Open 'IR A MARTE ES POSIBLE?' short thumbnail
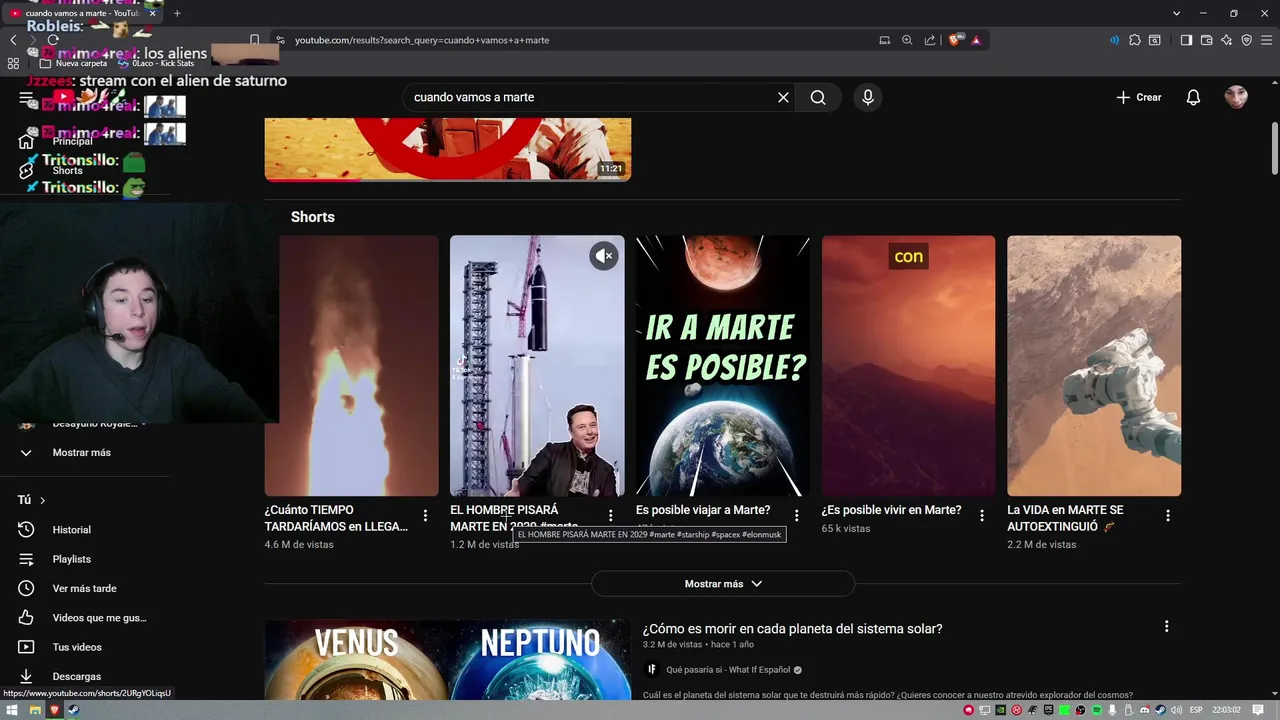Screen dimensions: 1280x720 pos(723,366)
